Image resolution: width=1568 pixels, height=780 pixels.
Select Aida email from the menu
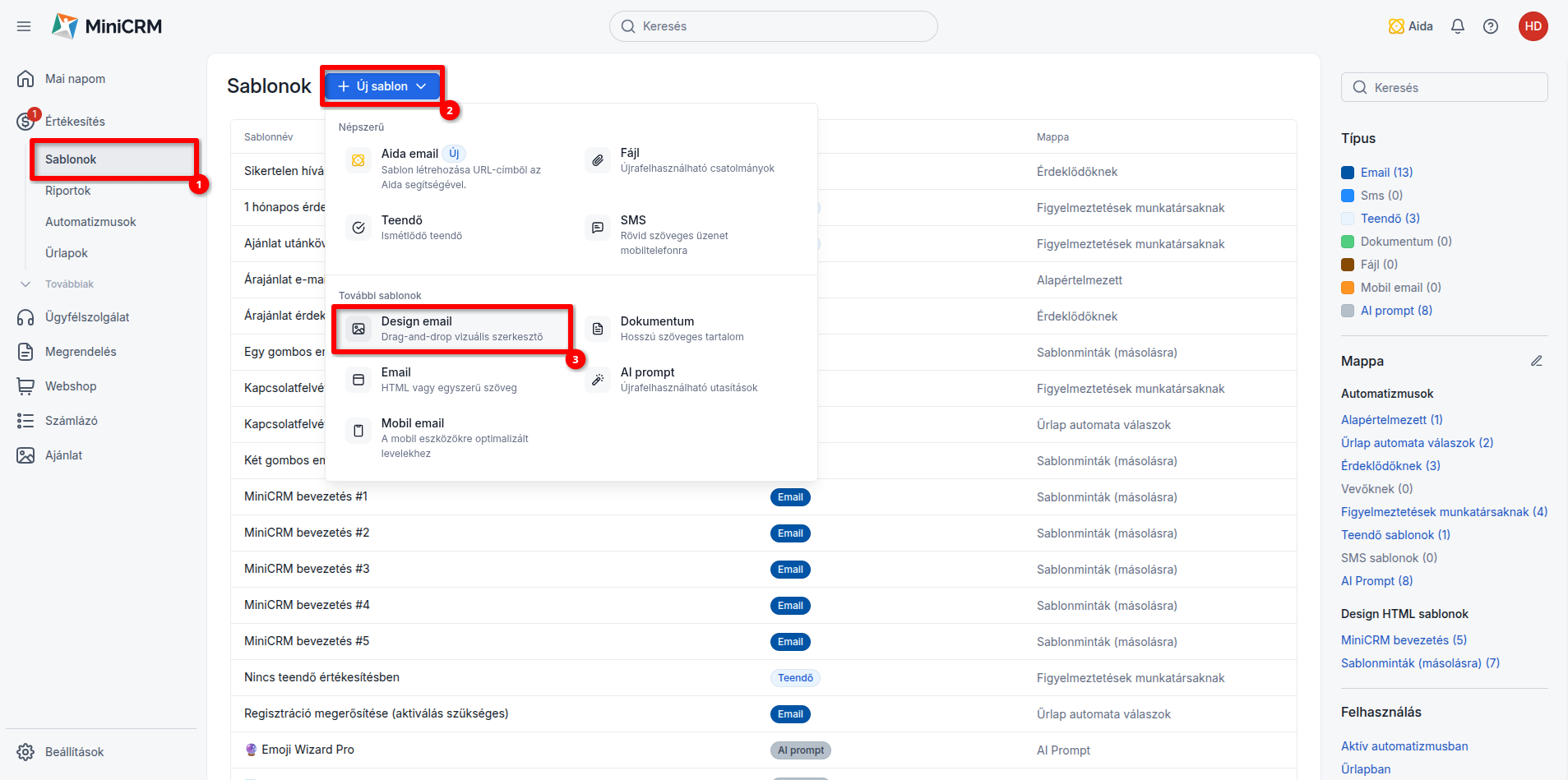[x=451, y=168]
